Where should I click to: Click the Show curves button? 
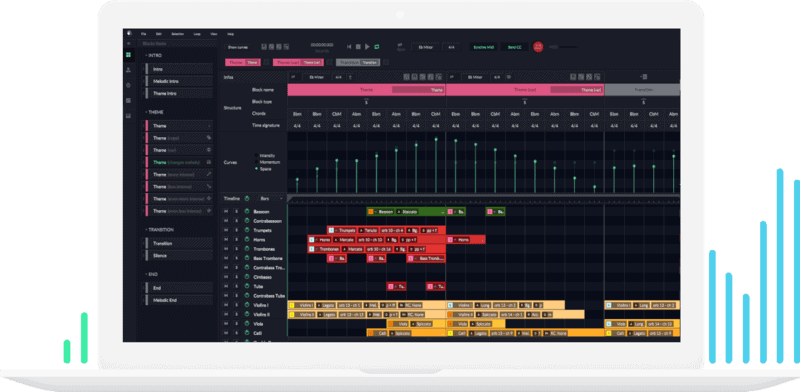(238, 47)
